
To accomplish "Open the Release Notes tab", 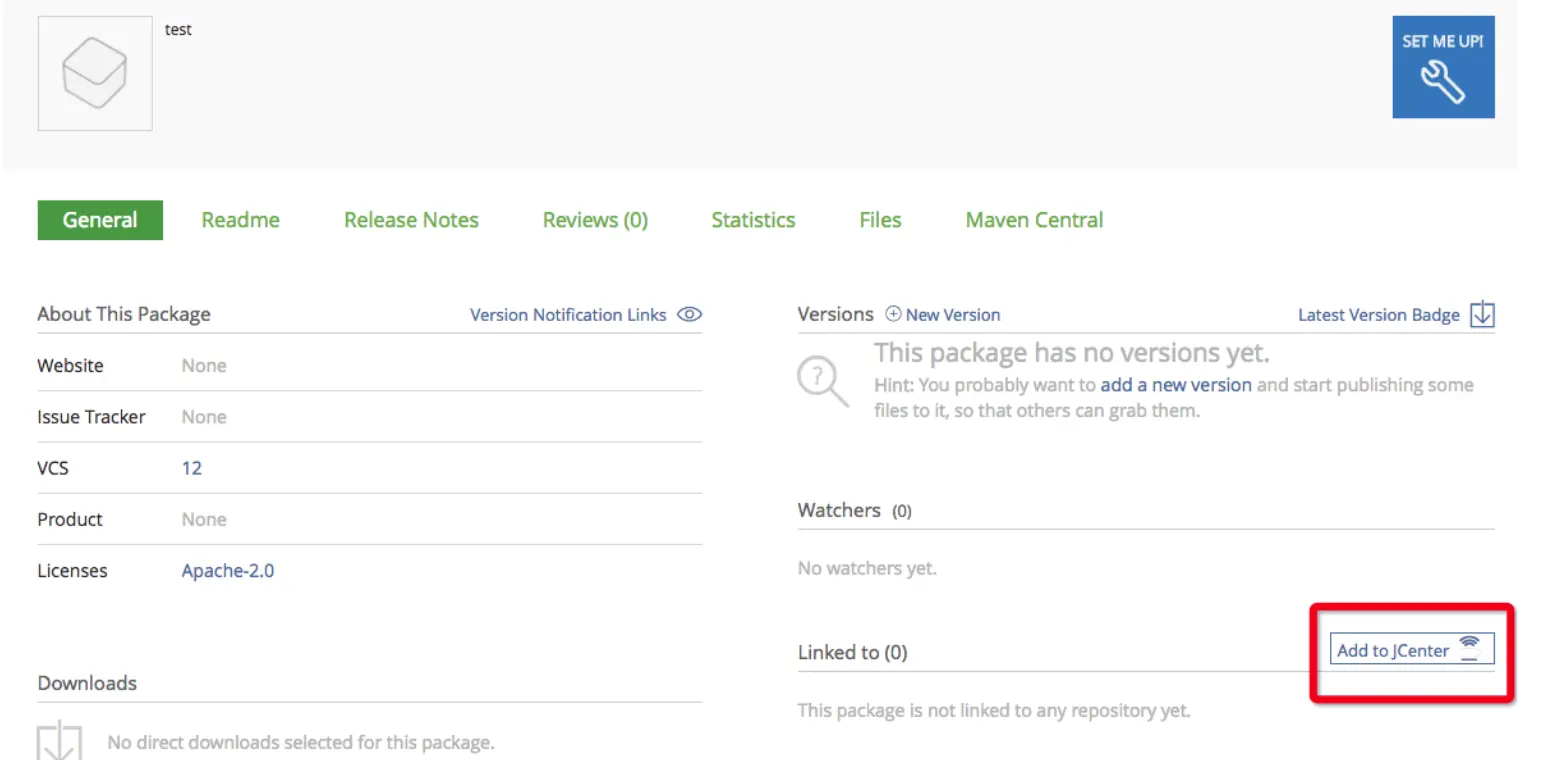I will [x=411, y=220].
